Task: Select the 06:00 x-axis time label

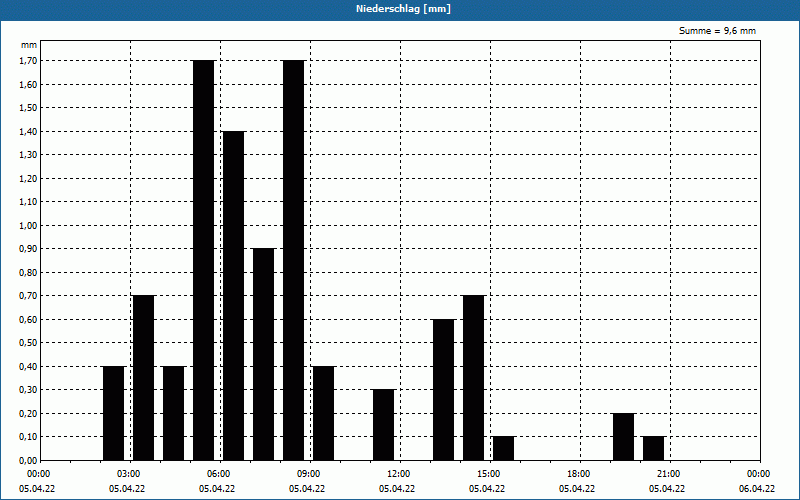Action: click(x=218, y=474)
